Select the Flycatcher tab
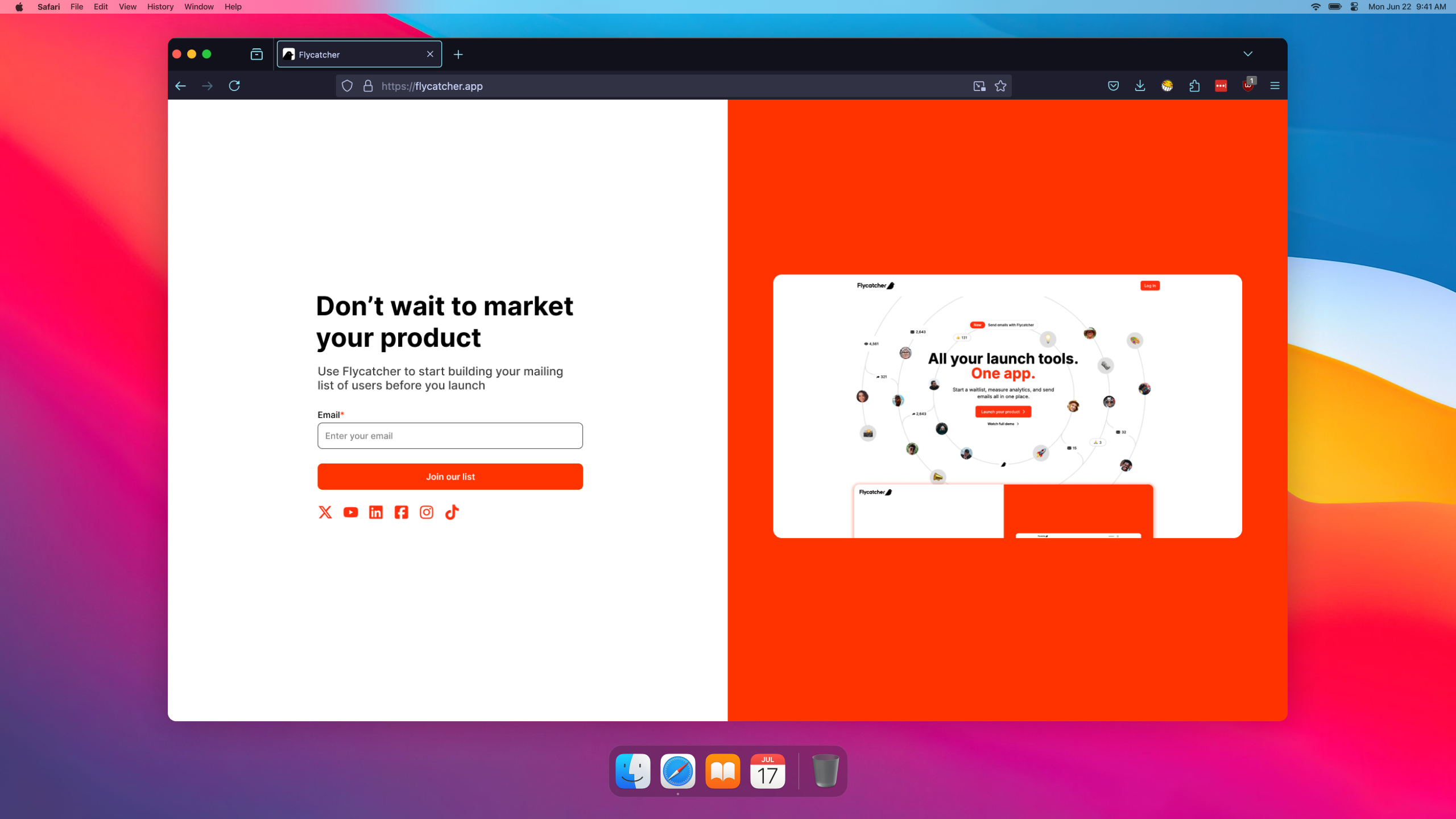This screenshot has height=819, width=1456. point(359,54)
